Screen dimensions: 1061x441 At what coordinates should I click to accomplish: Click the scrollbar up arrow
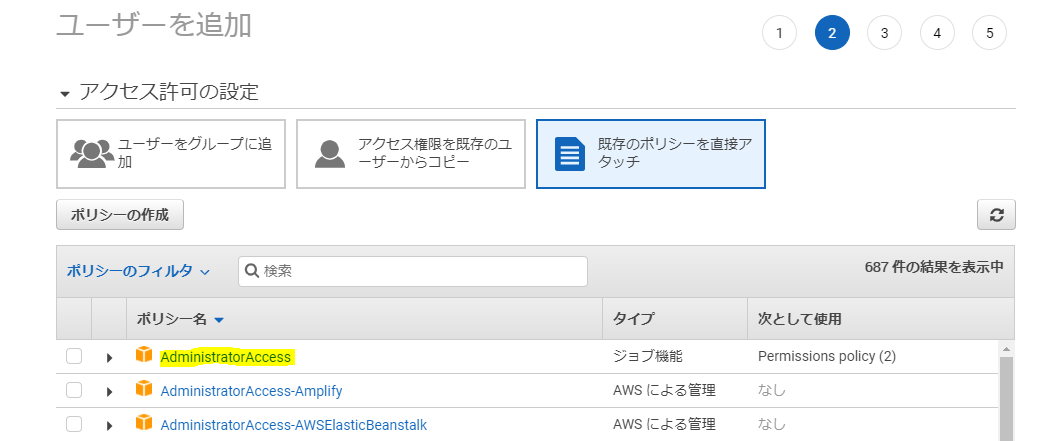pyautogui.click(x=1006, y=349)
